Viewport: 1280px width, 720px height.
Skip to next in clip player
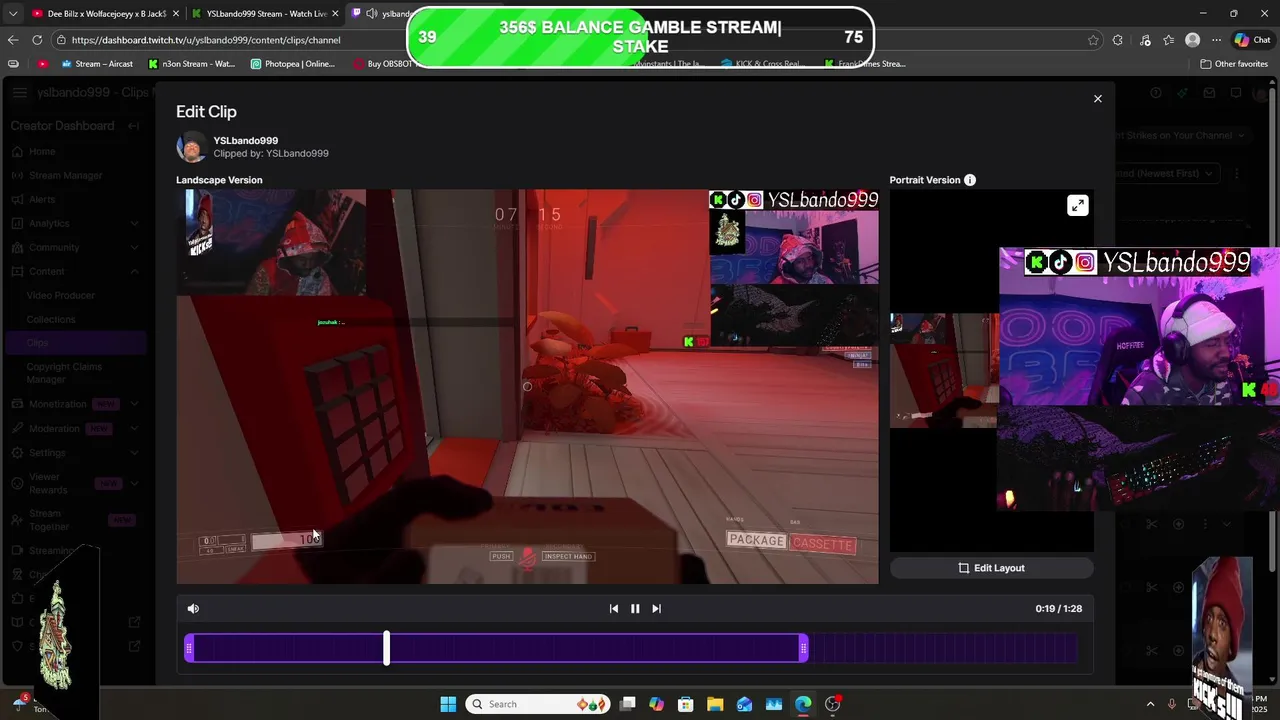click(656, 608)
